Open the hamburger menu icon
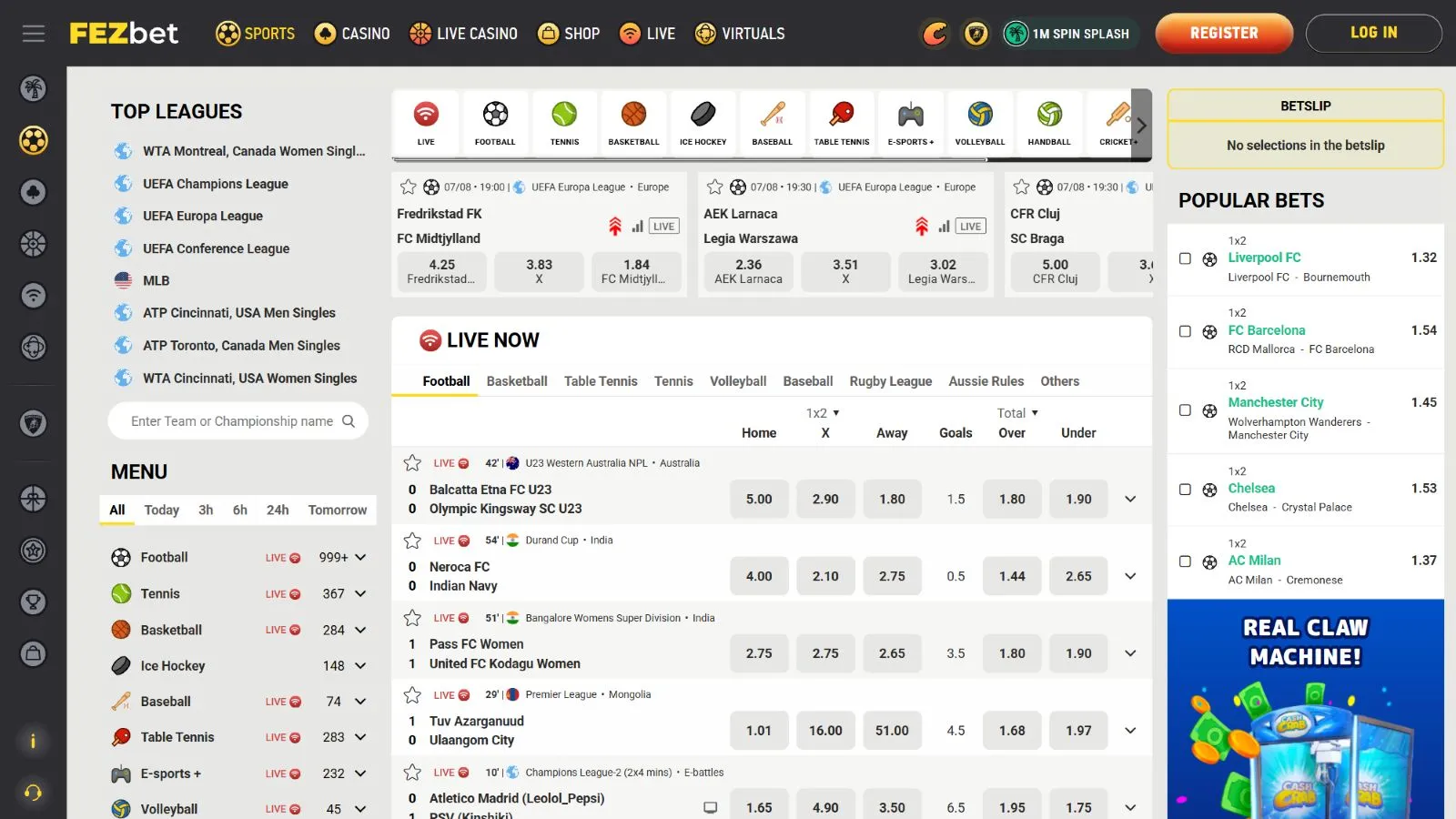Screen dimensions: 1456x819 tap(34, 34)
